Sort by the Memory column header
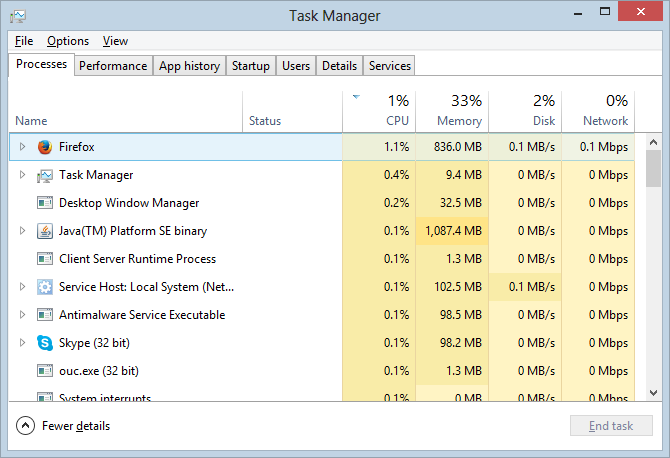The width and height of the screenshot is (670, 458). tap(452, 112)
